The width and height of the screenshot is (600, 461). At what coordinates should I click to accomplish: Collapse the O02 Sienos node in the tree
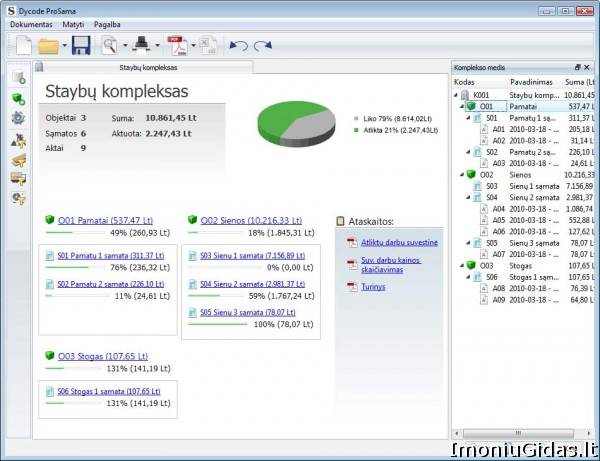point(462,173)
